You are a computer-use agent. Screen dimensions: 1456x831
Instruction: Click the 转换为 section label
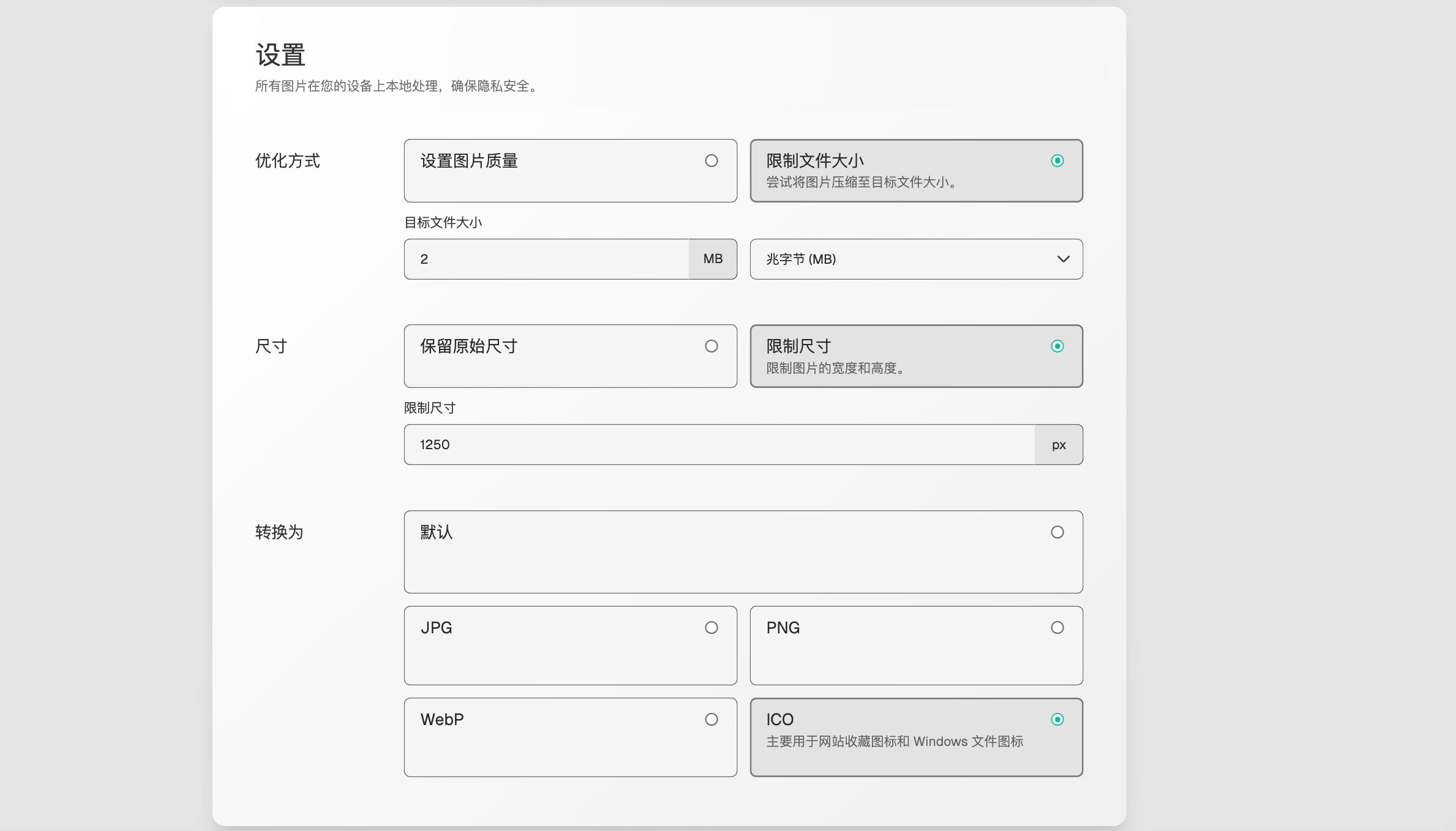(279, 532)
